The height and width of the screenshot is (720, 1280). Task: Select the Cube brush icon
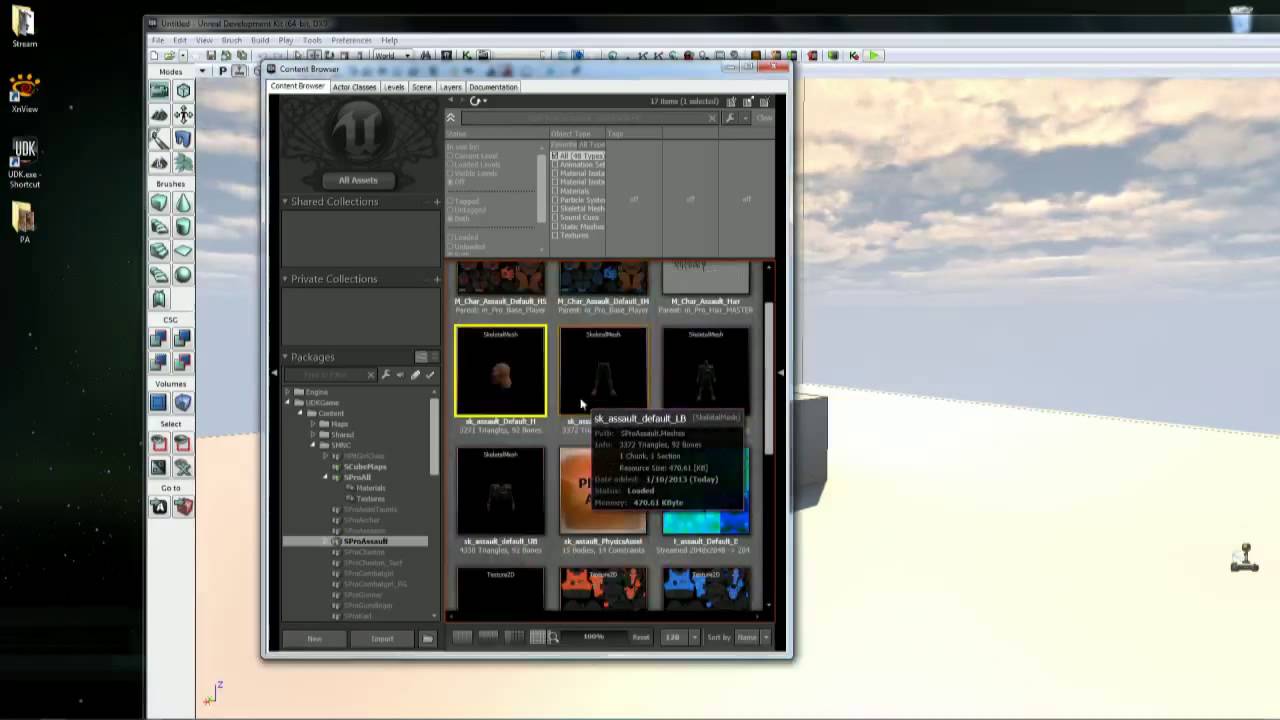[160, 203]
